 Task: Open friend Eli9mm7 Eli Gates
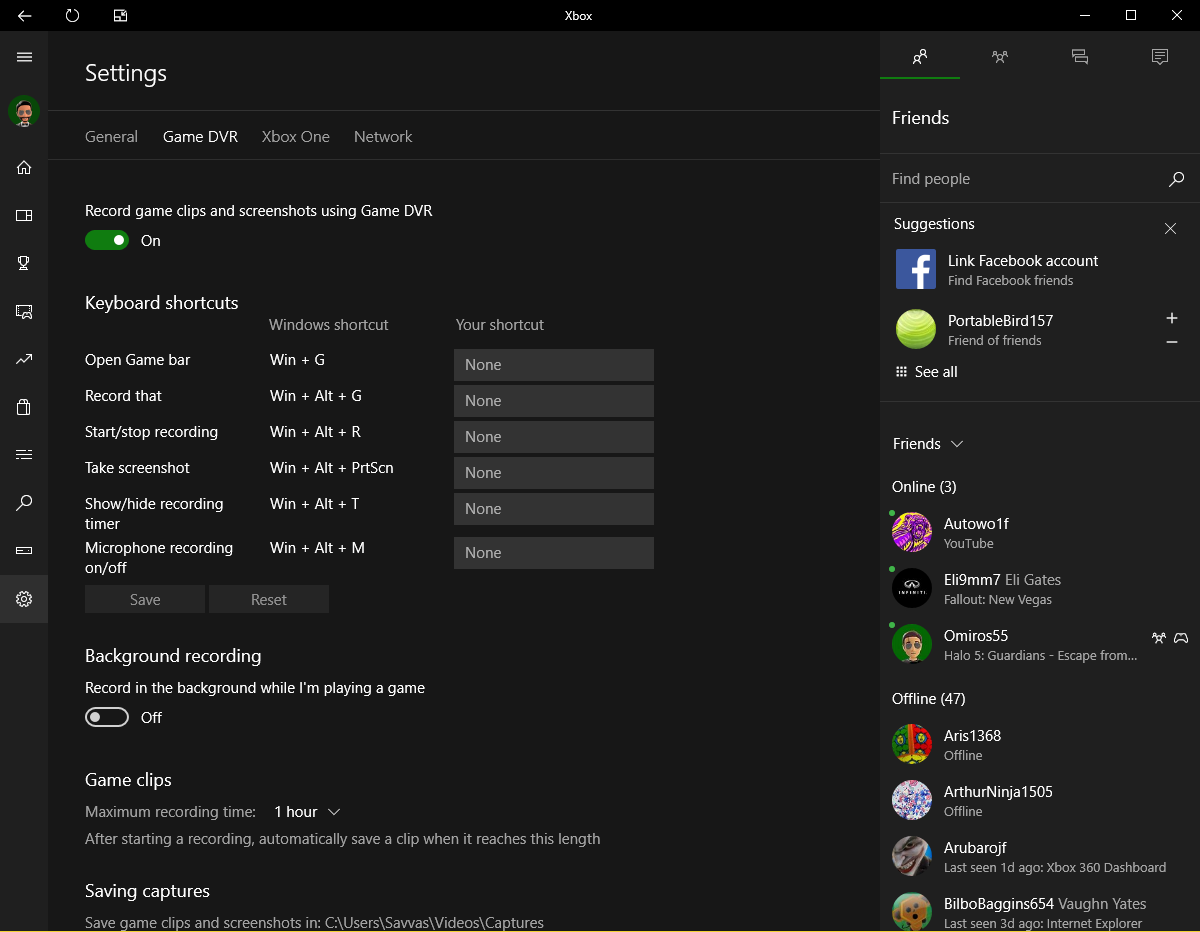[x=1040, y=588]
